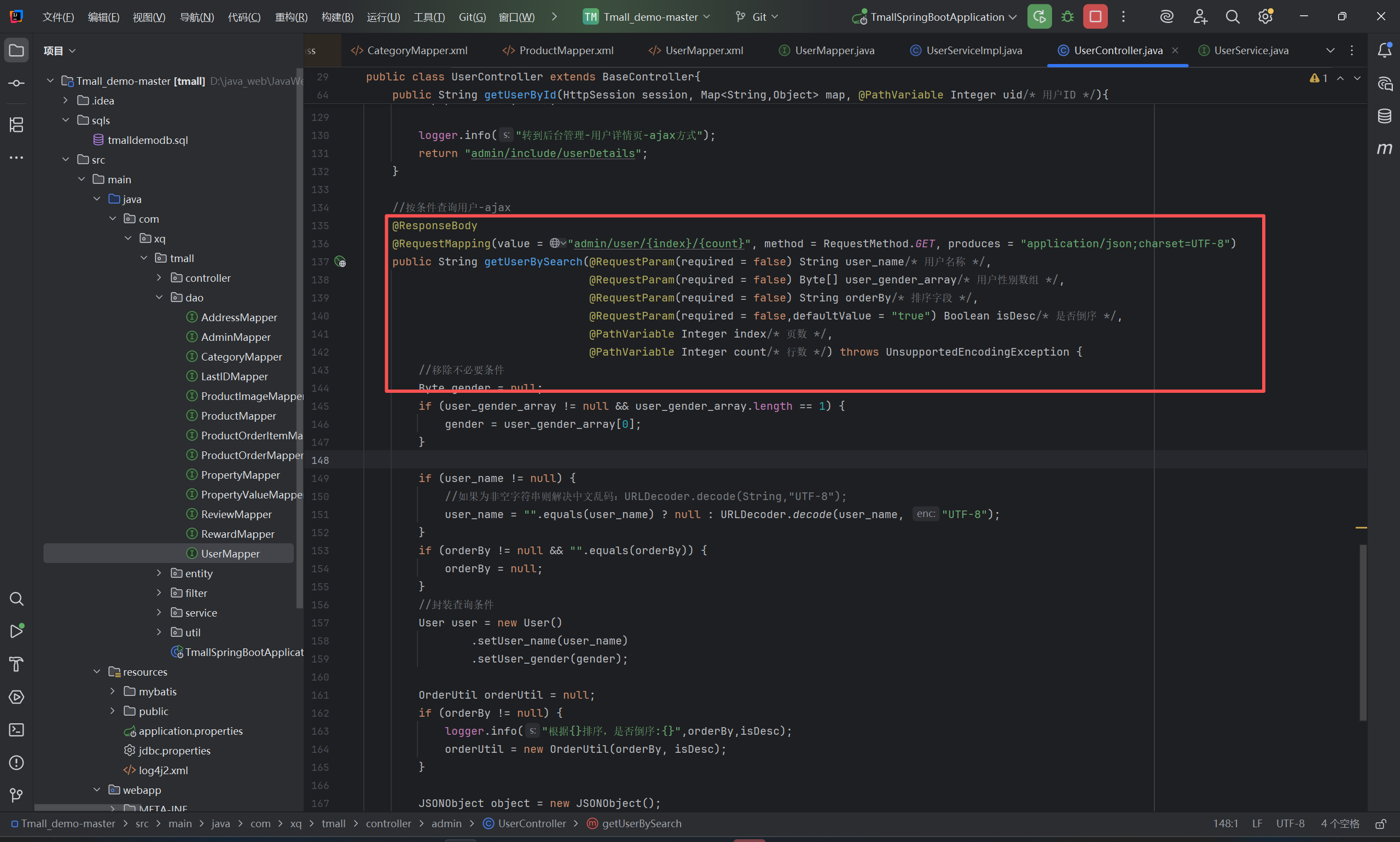Open the Database tool window
Viewport: 1400px width, 842px height.
coord(1384,117)
